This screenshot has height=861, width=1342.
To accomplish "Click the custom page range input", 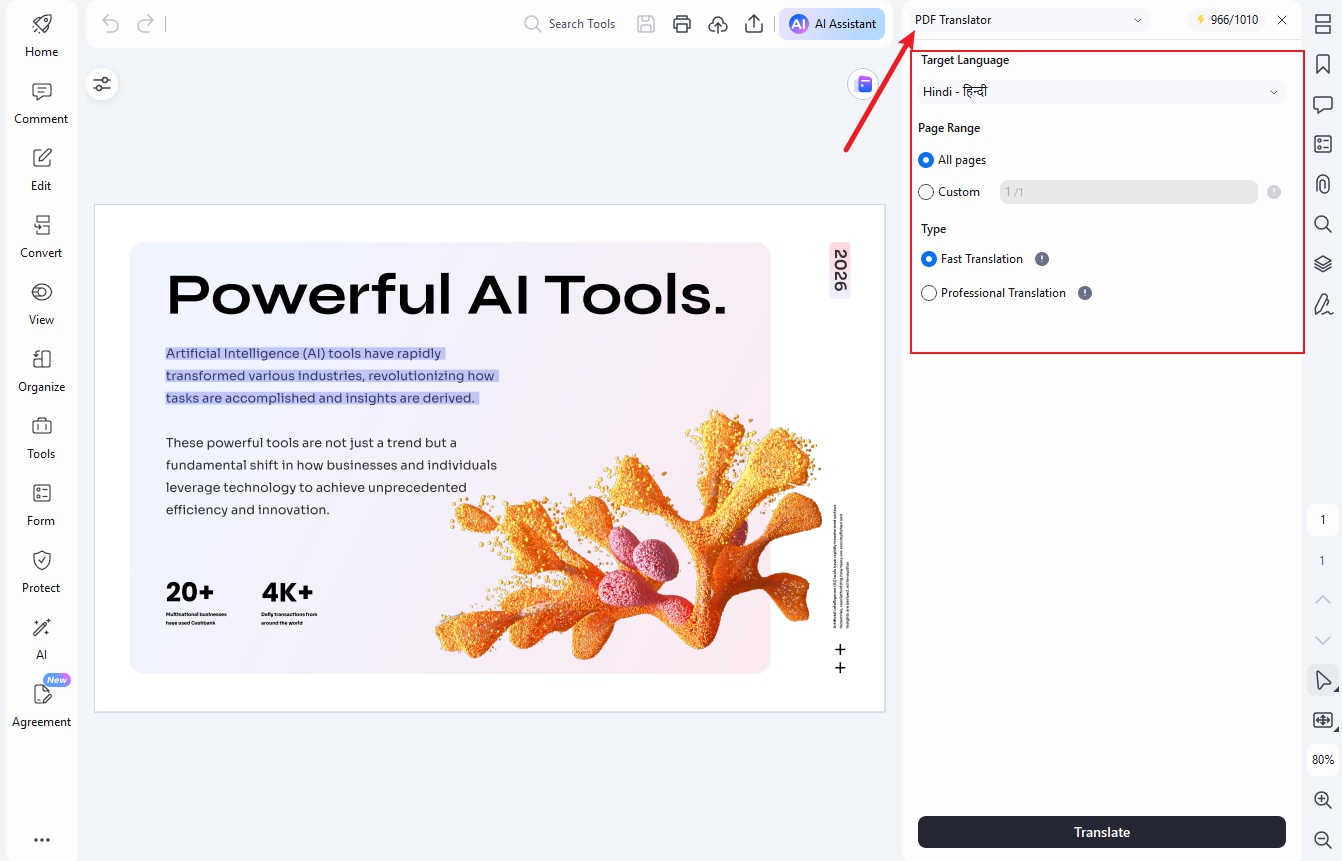I will (1129, 192).
